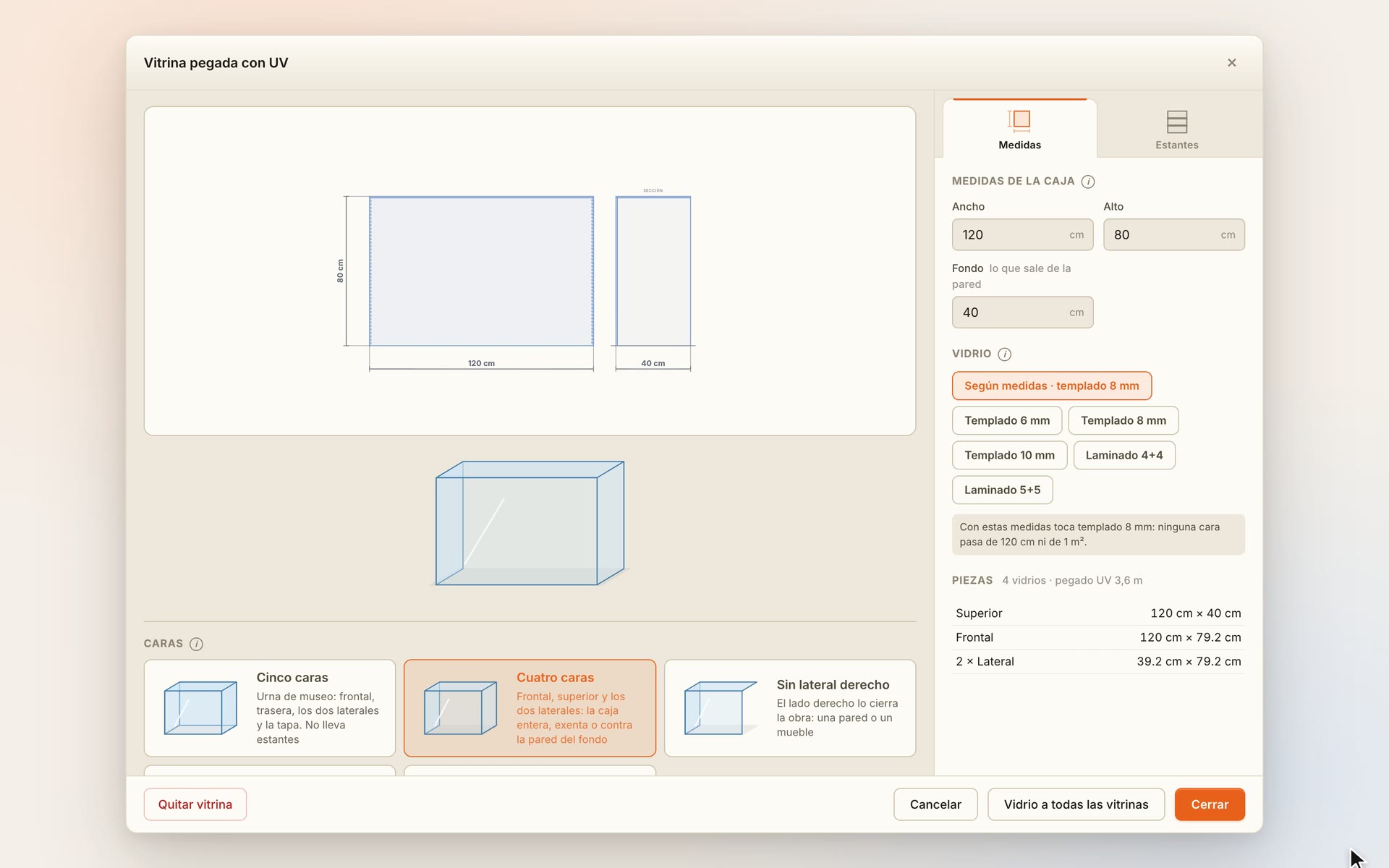The height and width of the screenshot is (868, 1389).
Task: Select the Sin lateral derecho box illustration
Action: click(721, 708)
